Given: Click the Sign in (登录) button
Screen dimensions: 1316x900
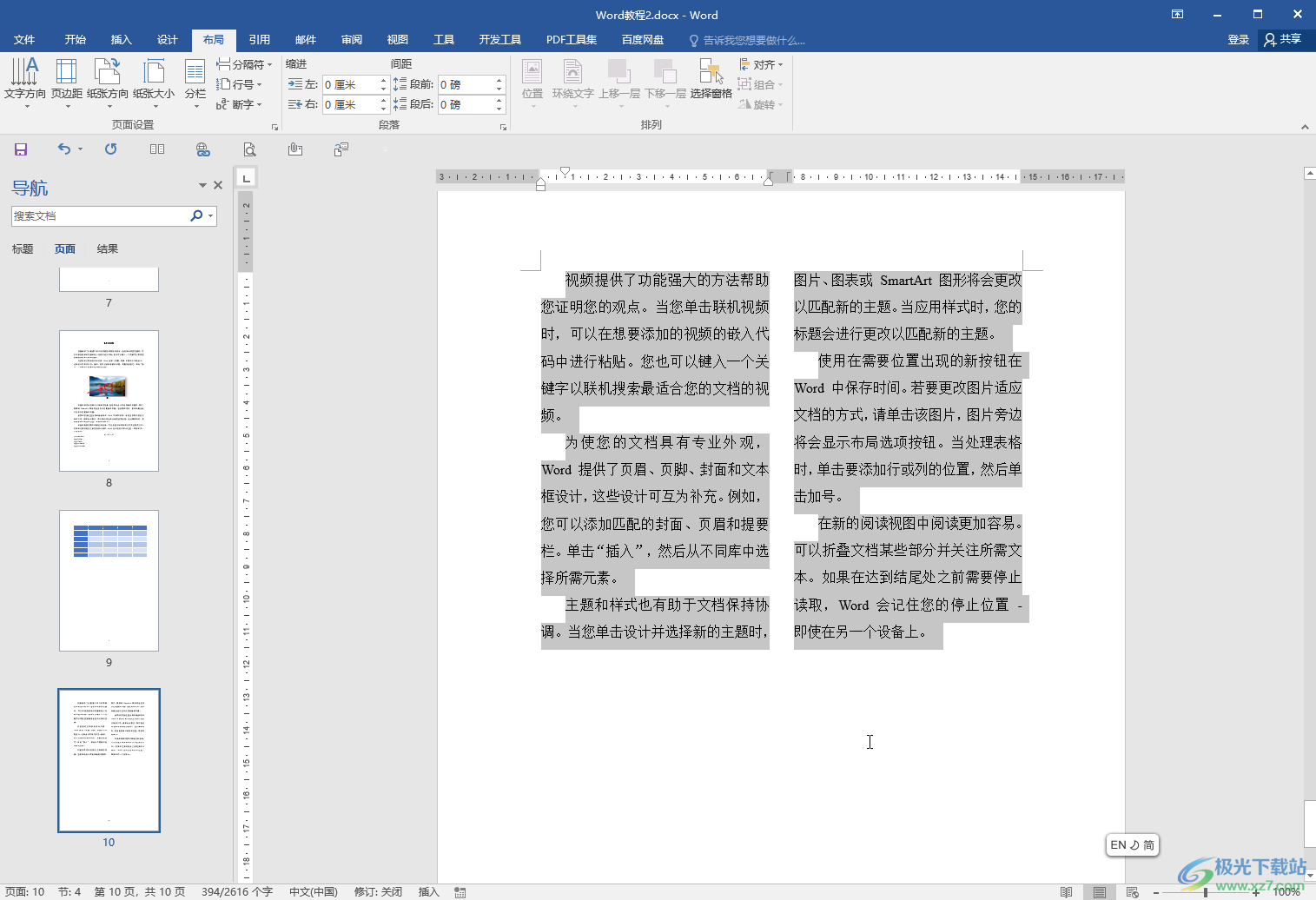Looking at the screenshot, I should click(x=1239, y=40).
